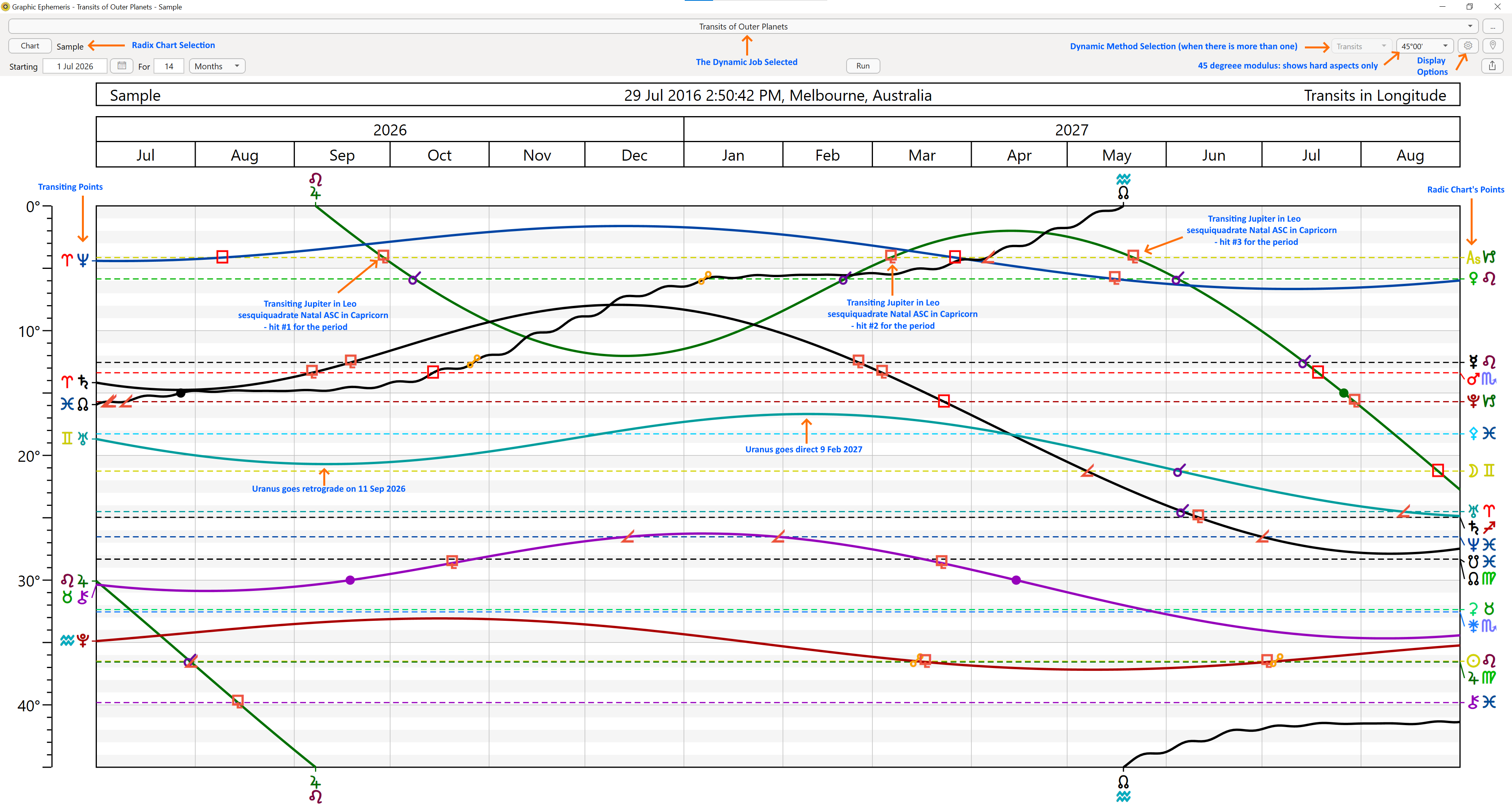Viewport: 1512px width, 807px height.
Task: Click Node Aquarius ingress glyph above chart
Action: pos(1123,186)
